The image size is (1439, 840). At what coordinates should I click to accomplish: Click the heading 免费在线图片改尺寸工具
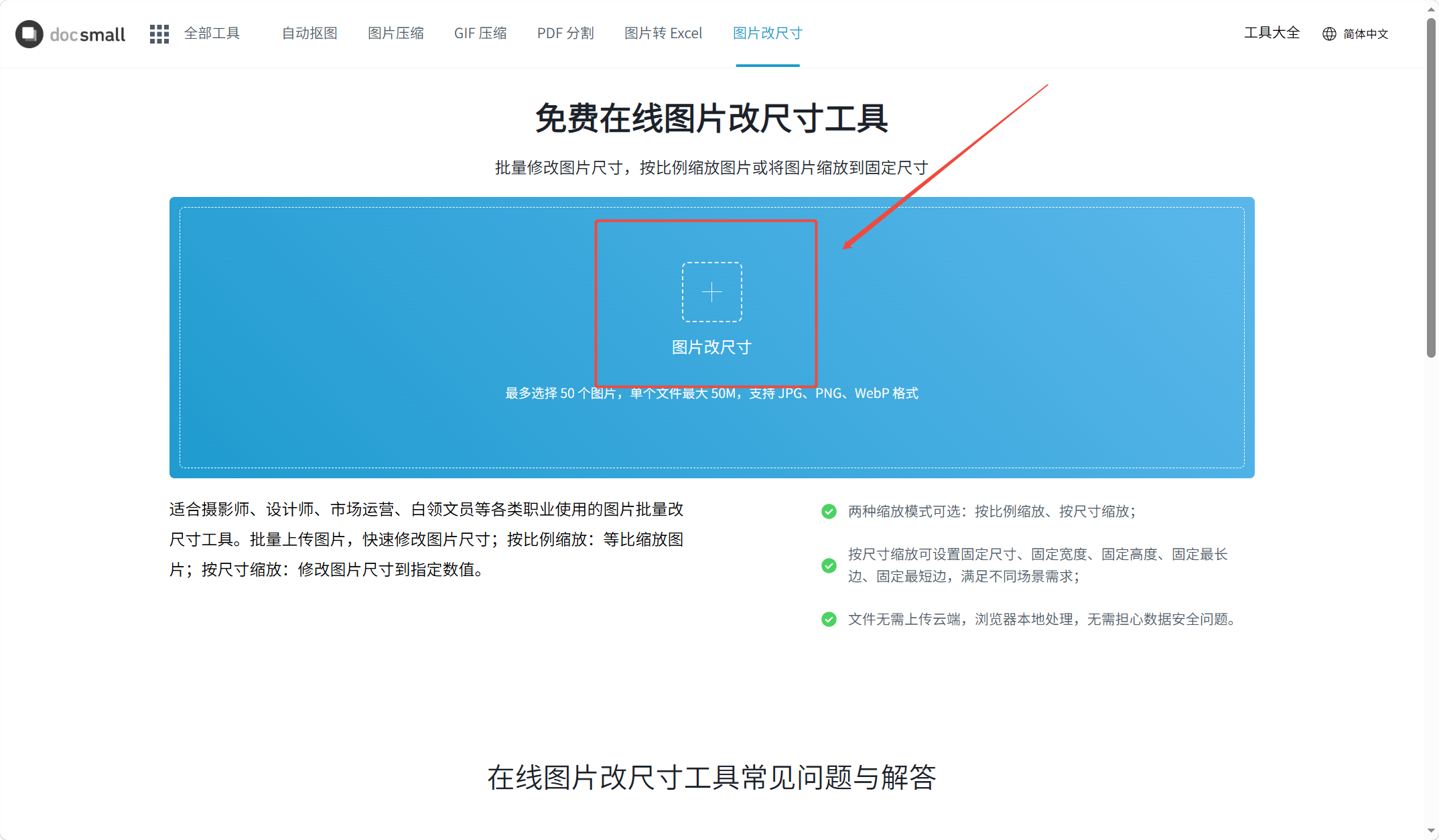pos(711,119)
